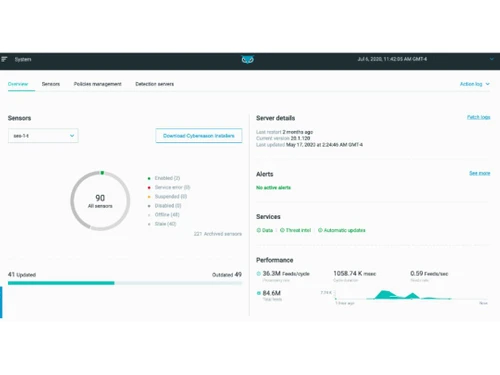500x375 pixels.
Task: Click the 90 All sensors donut chart
Action: click(x=100, y=201)
